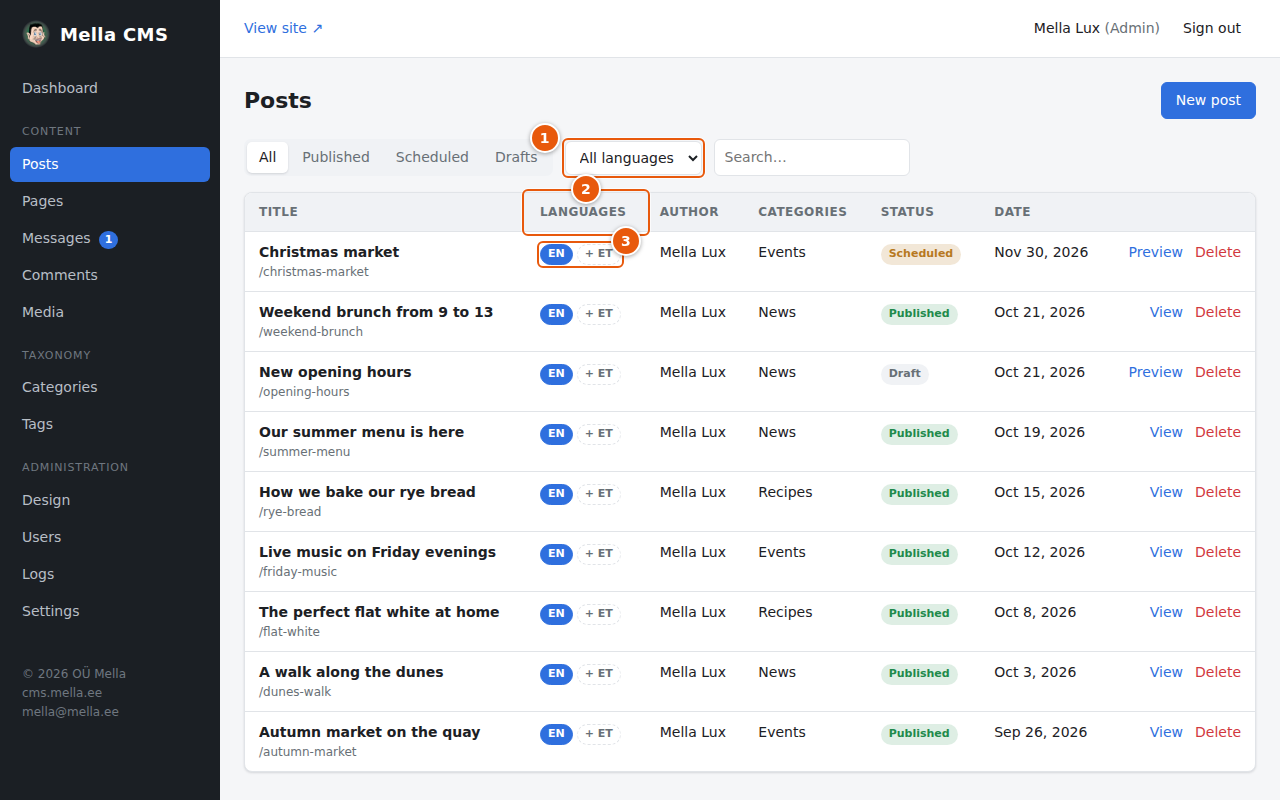Screen dimensions: 1280x800
Task: Add ET translation for flat white post
Action: (599, 614)
